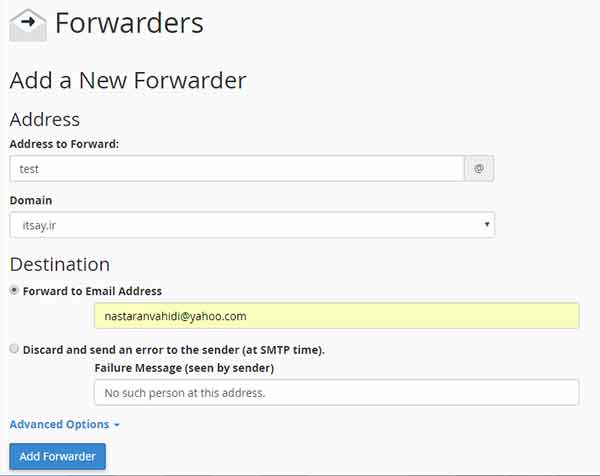Click the @ symbol addon

(x=479, y=168)
